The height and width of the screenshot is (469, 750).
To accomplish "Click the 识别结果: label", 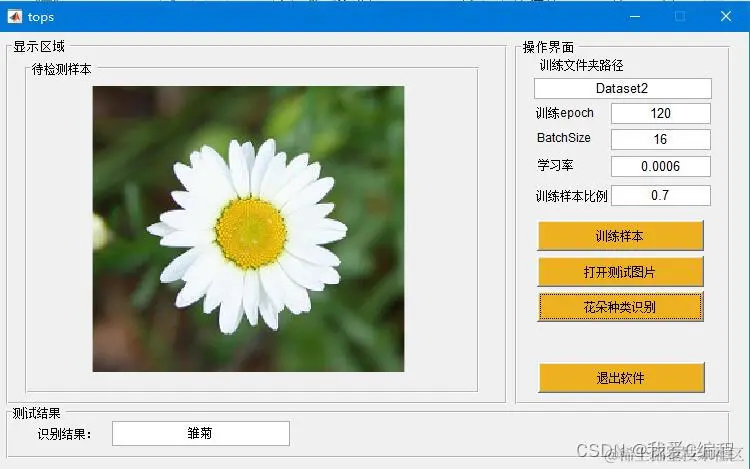I will [x=65, y=434].
